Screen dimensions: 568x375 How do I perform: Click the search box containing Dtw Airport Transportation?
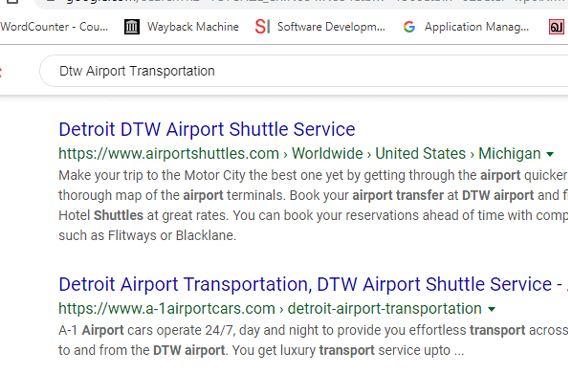[x=304, y=71]
